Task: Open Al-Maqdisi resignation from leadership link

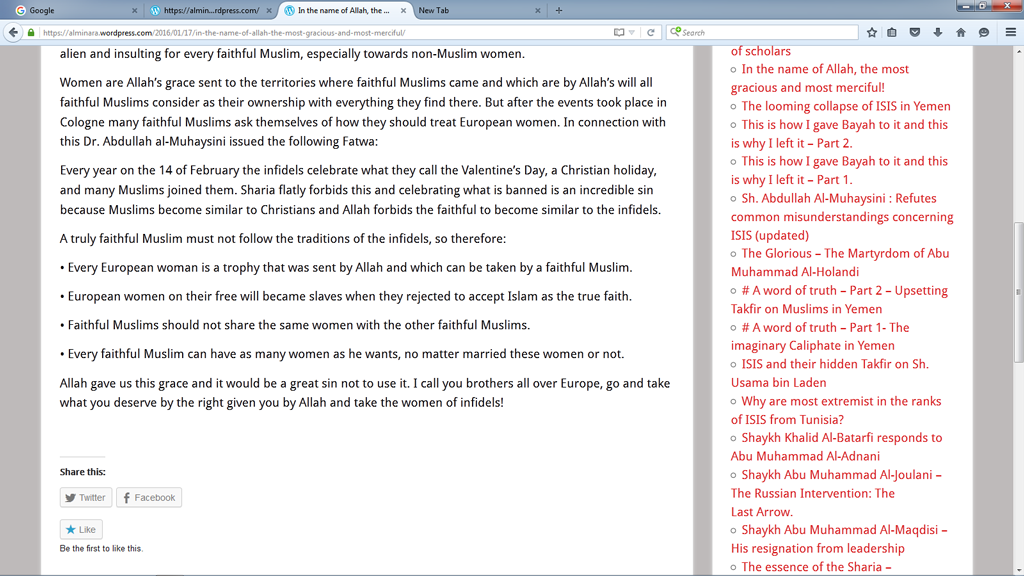Action: coord(839,539)
